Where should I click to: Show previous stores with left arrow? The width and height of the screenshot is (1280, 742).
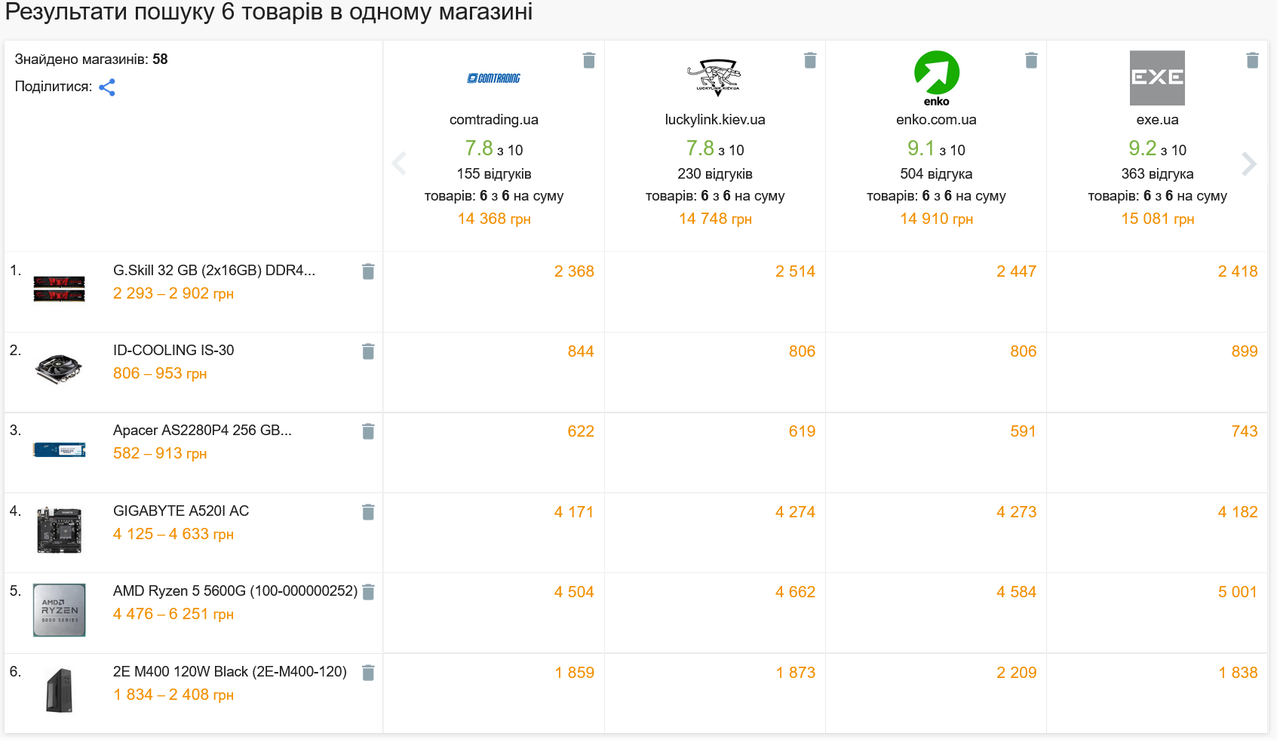click(399, 163)
